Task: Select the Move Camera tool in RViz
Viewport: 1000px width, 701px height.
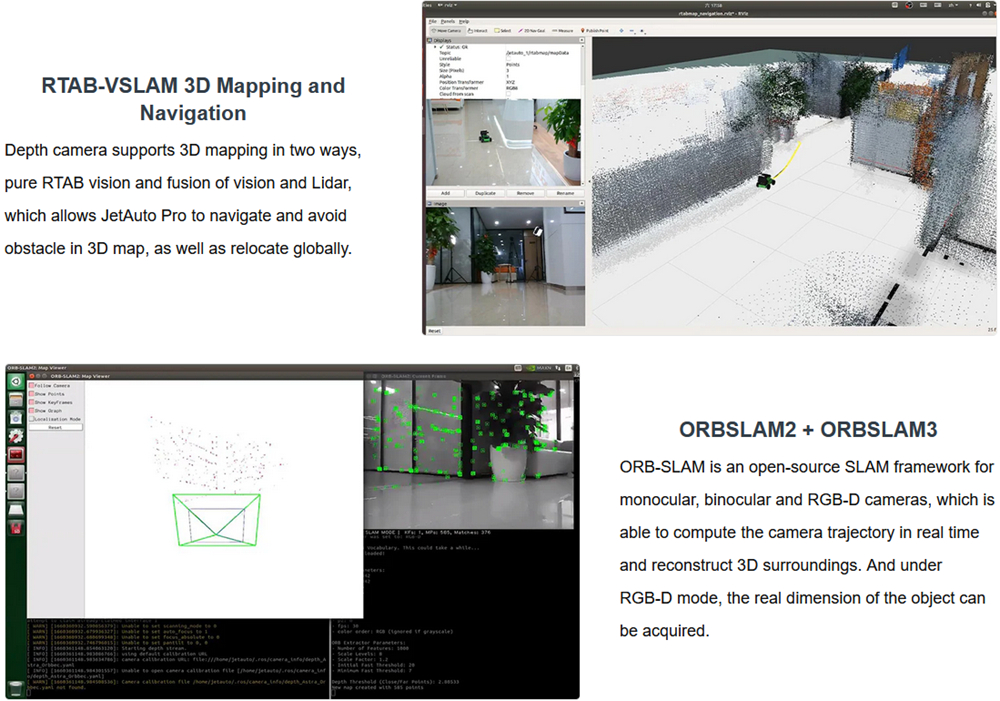Action: tap(446, 30)
